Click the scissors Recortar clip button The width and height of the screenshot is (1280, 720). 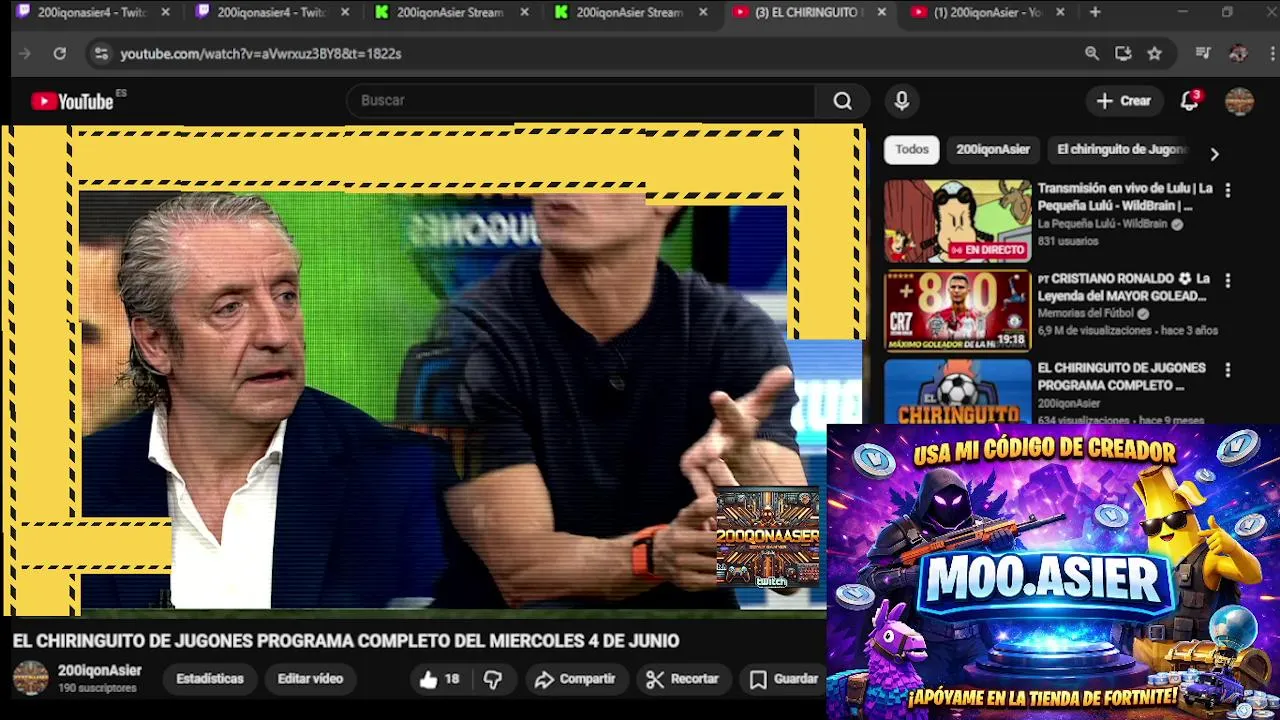point(683,679)
